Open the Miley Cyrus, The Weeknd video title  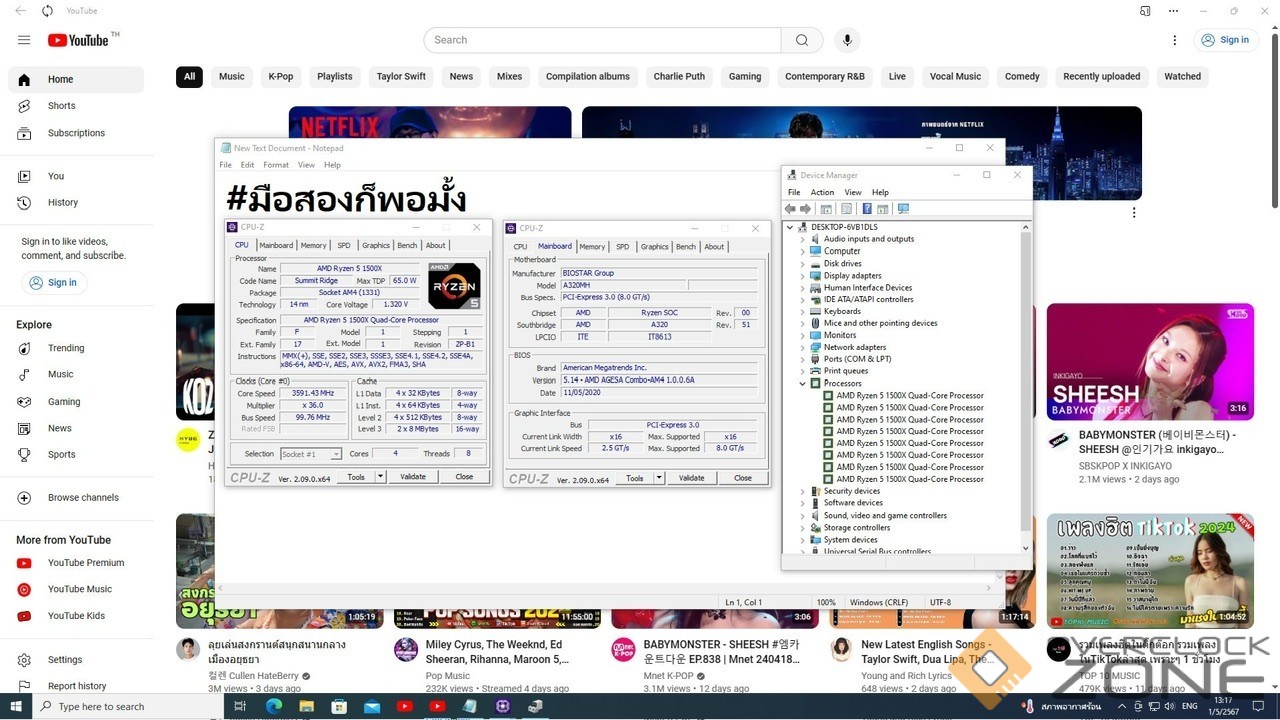(x=497, y=652)
